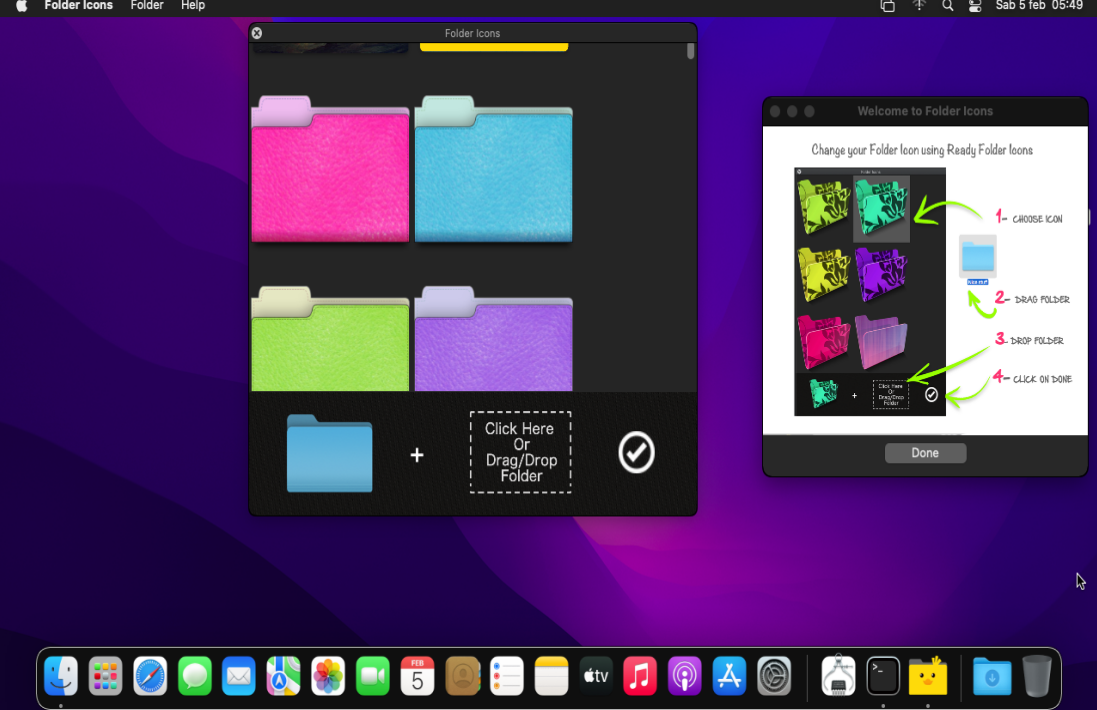Open Contacts from the Dock
The height and width of the screenshot is (710, 1097).
462,676
